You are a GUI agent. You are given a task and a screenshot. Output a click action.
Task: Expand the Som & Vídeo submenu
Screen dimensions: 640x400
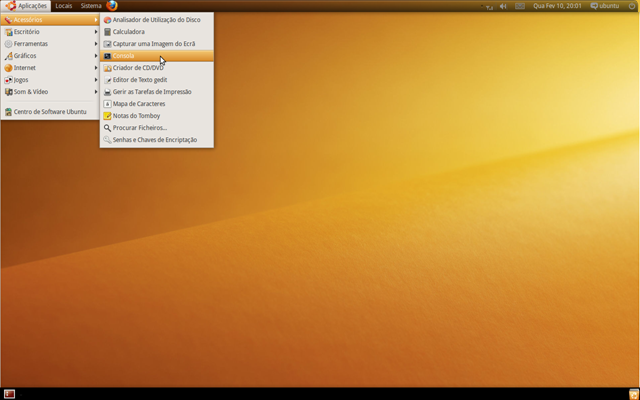(50, 92)
